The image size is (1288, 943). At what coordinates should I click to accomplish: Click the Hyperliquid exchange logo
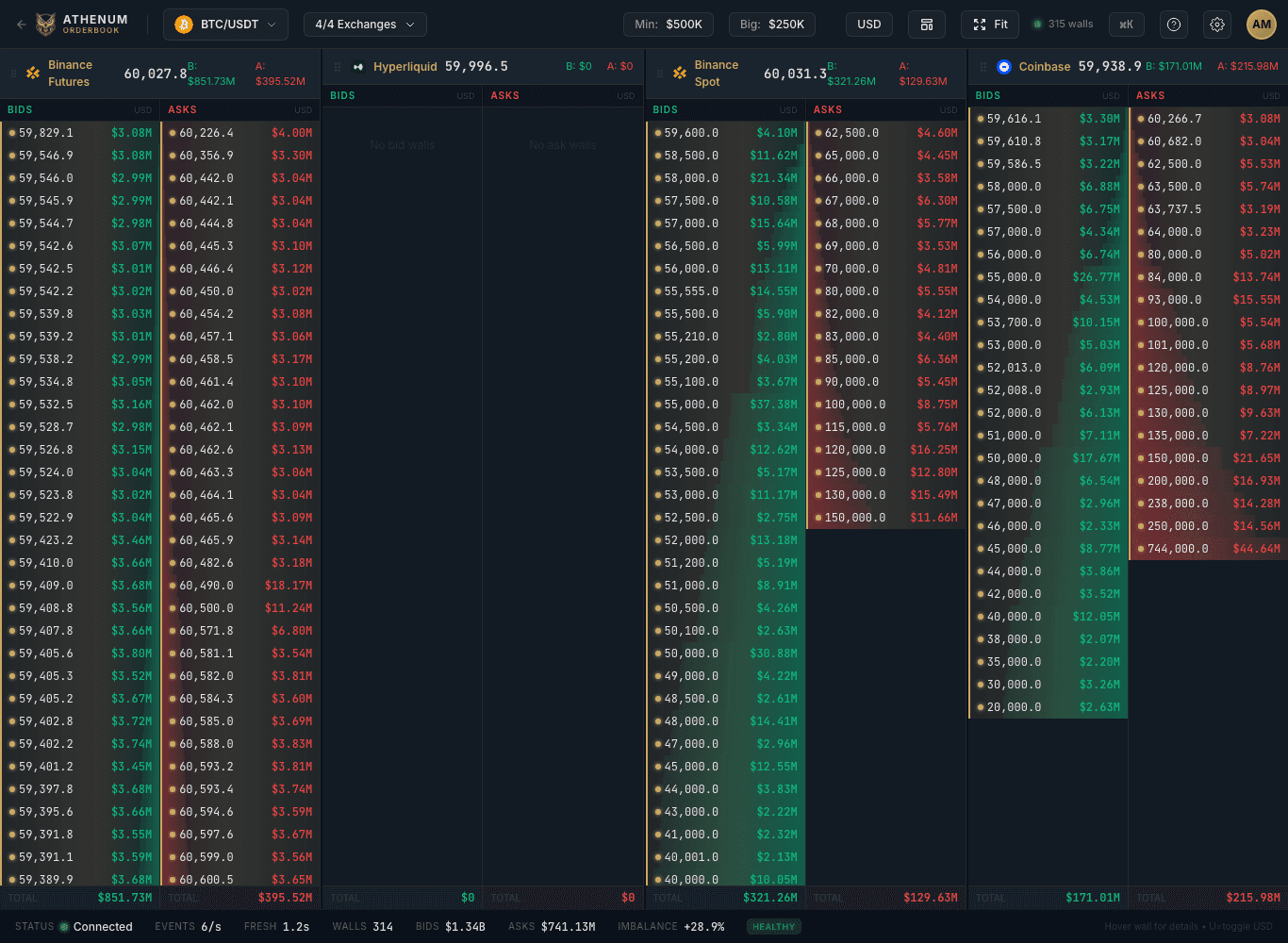tap(358, 67)
